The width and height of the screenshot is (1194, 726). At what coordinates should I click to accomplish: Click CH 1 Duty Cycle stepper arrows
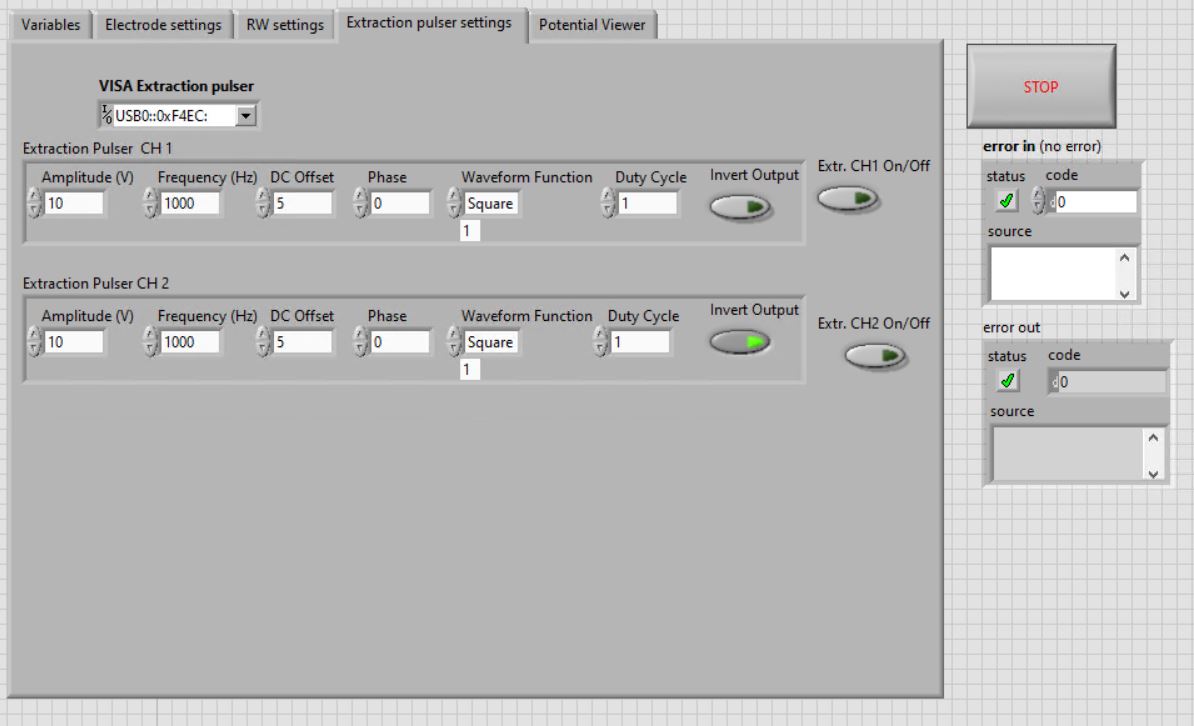pos(608,203)
